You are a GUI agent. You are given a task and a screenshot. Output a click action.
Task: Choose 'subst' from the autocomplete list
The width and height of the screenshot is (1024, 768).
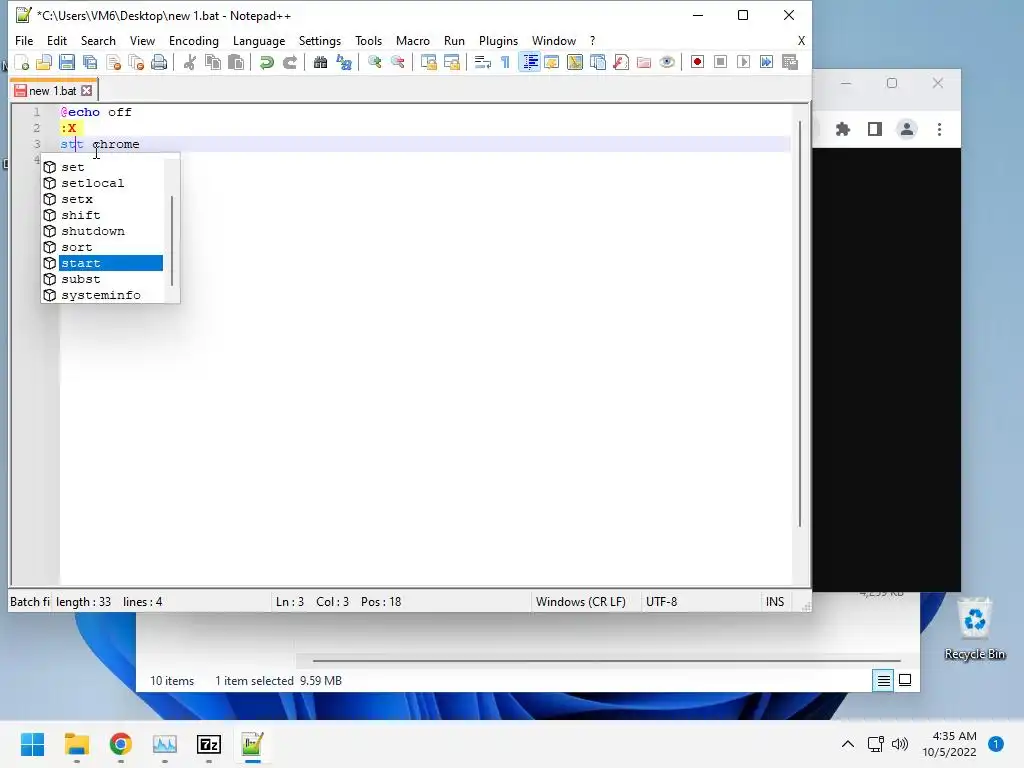pyautogui.click(x=103, y=279)
